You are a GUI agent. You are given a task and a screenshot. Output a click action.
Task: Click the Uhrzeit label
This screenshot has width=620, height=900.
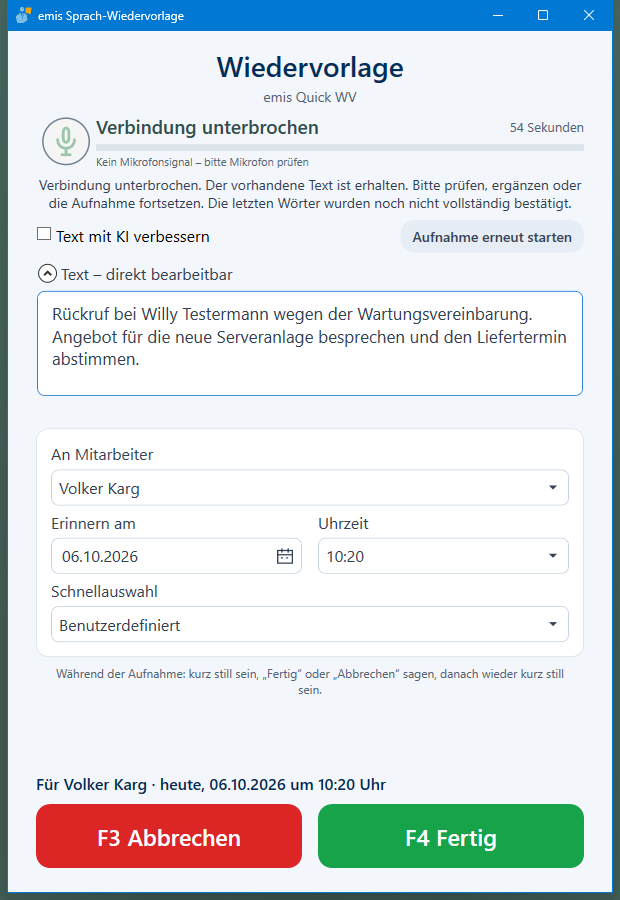click(x=343, y=523)
